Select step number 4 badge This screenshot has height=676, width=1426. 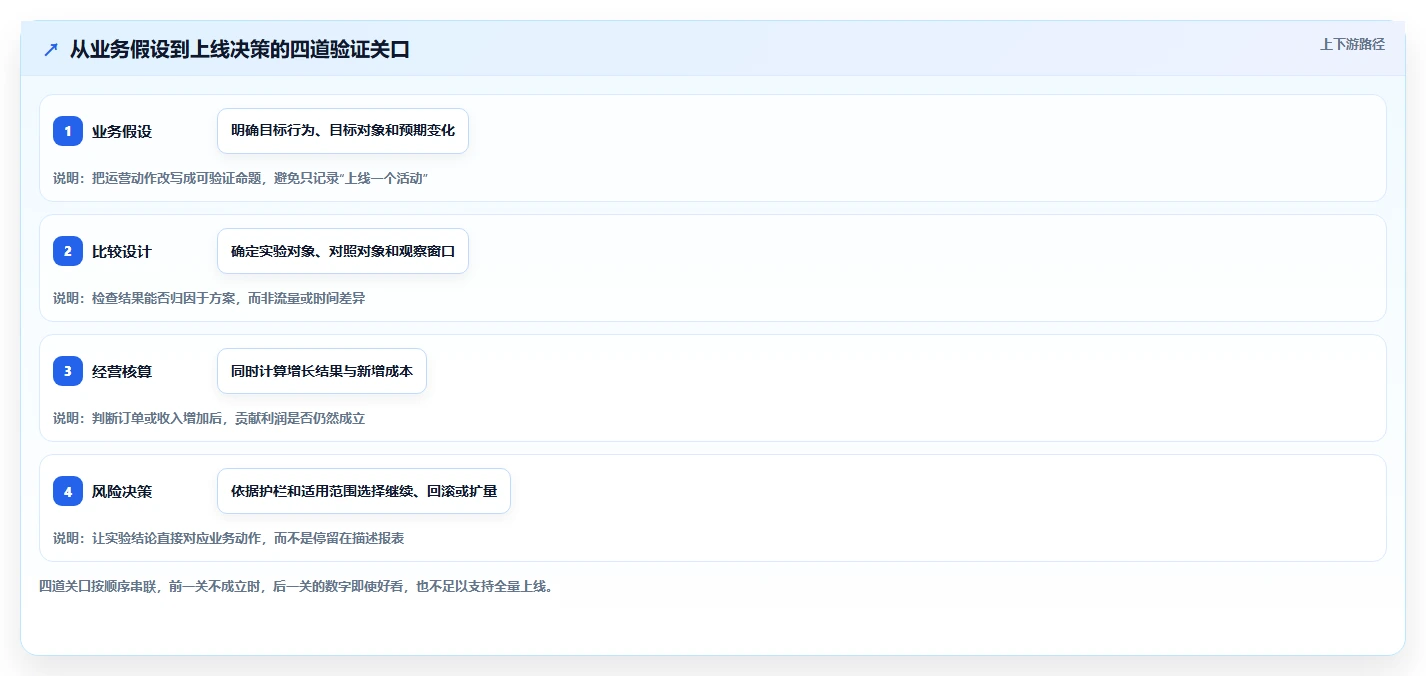pos(68,491)
